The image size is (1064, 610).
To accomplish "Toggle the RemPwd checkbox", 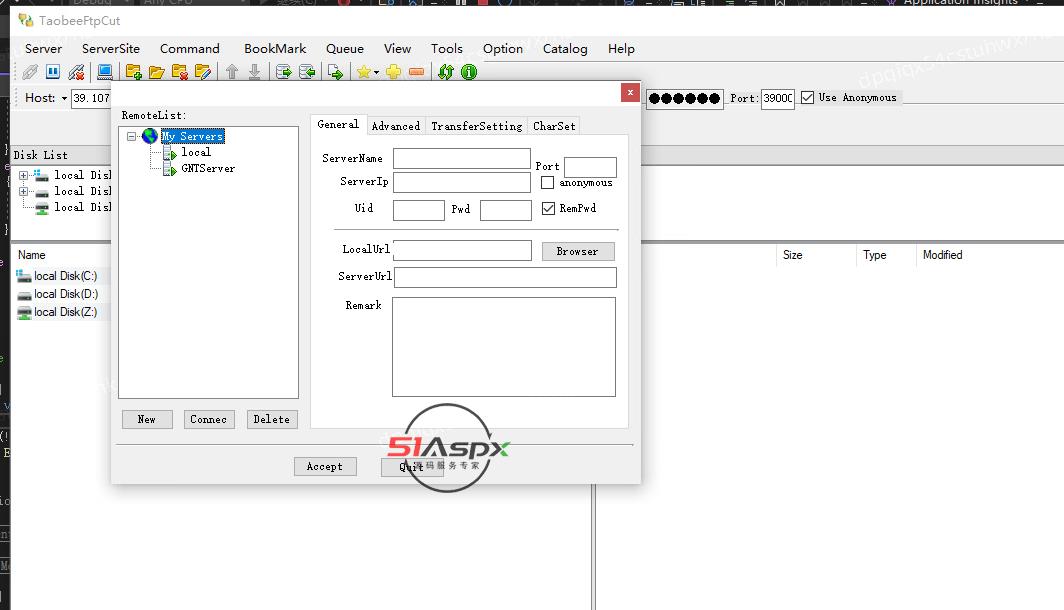I will click(548, 208).
